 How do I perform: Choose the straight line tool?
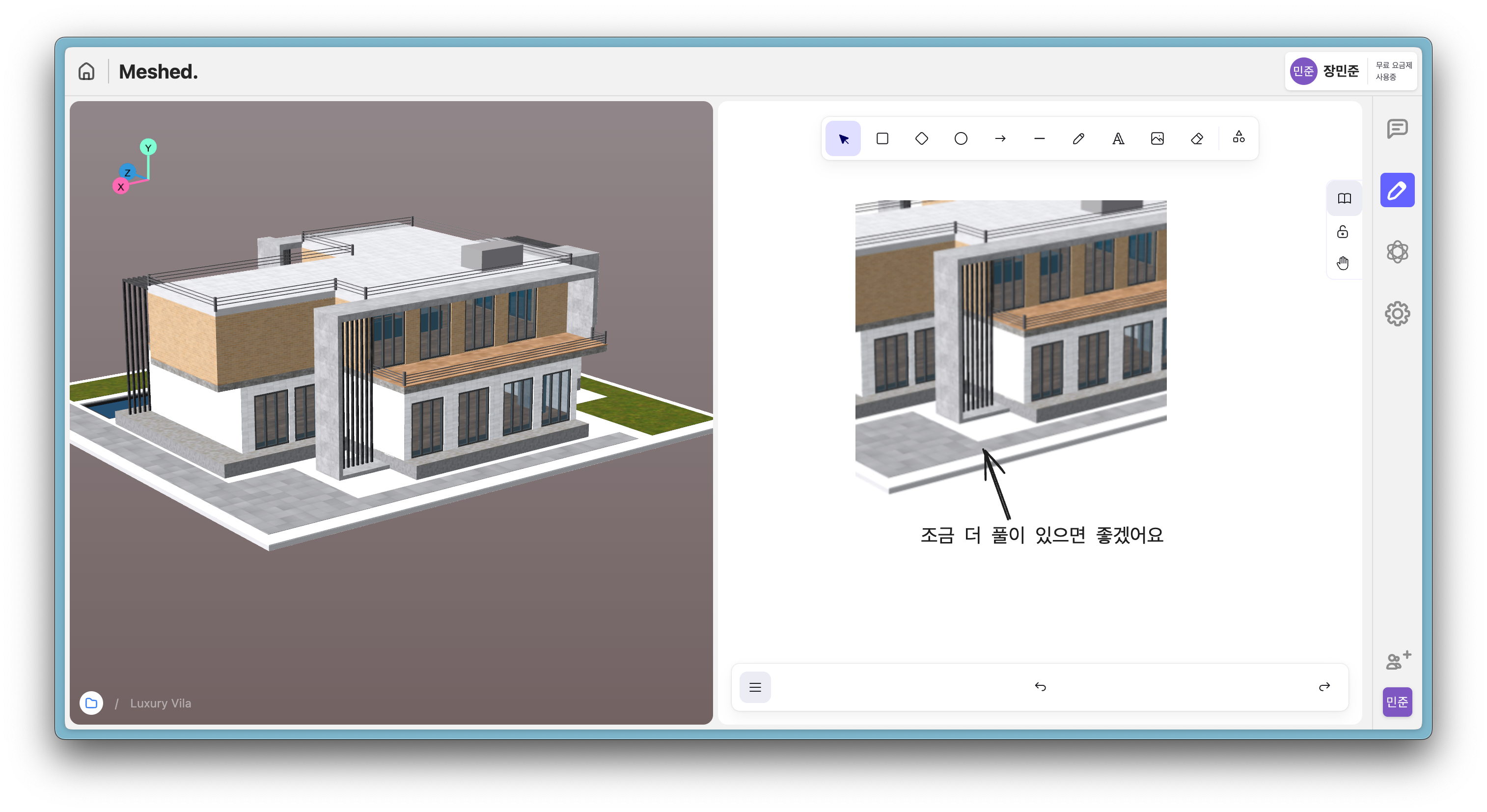point(1039,138)
